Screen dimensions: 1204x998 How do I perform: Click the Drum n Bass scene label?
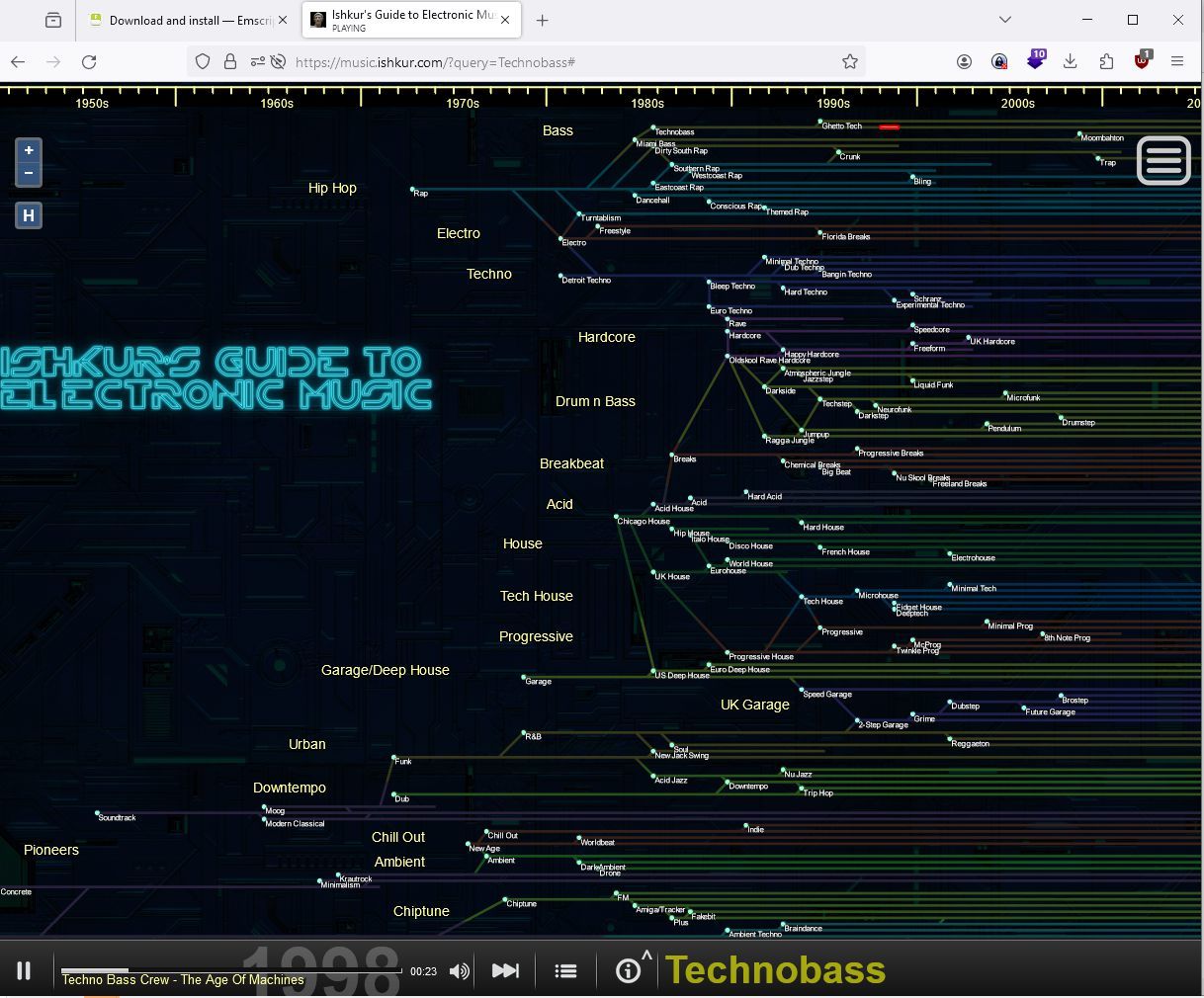point(595,401)
